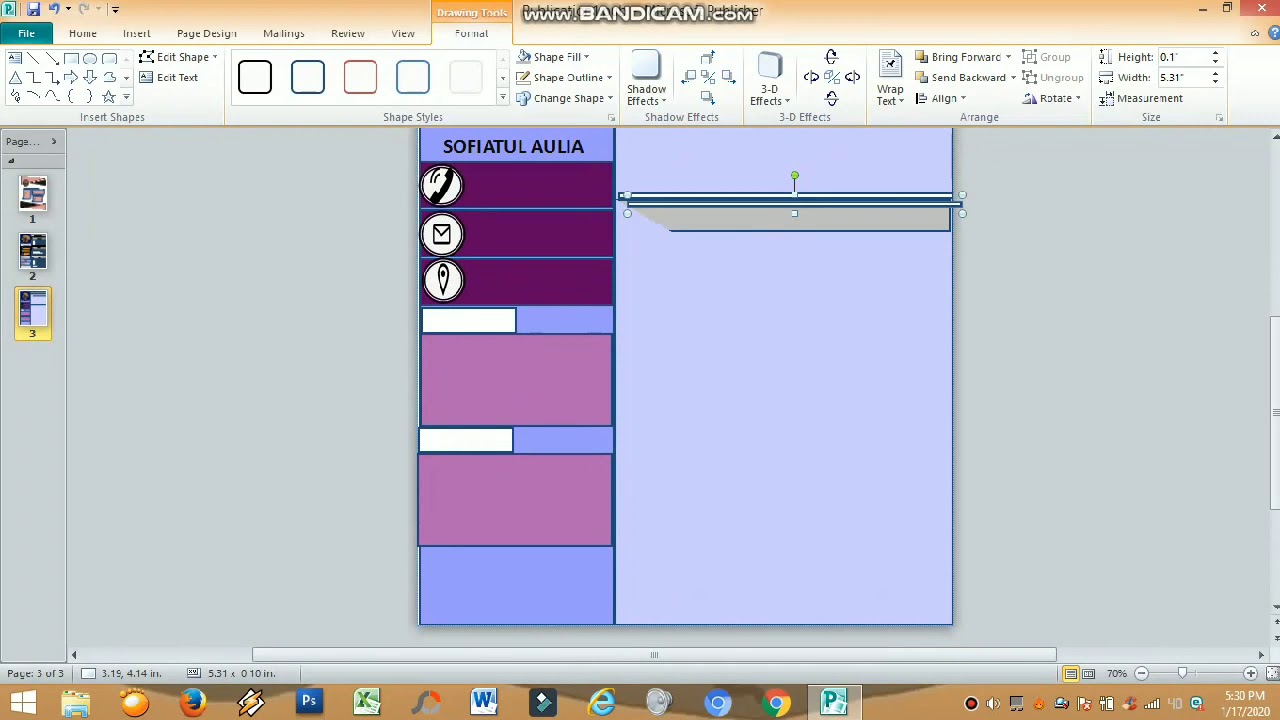1280x720 pixels.
Task: Open the Align dropdown
Action: click(940, 98)
